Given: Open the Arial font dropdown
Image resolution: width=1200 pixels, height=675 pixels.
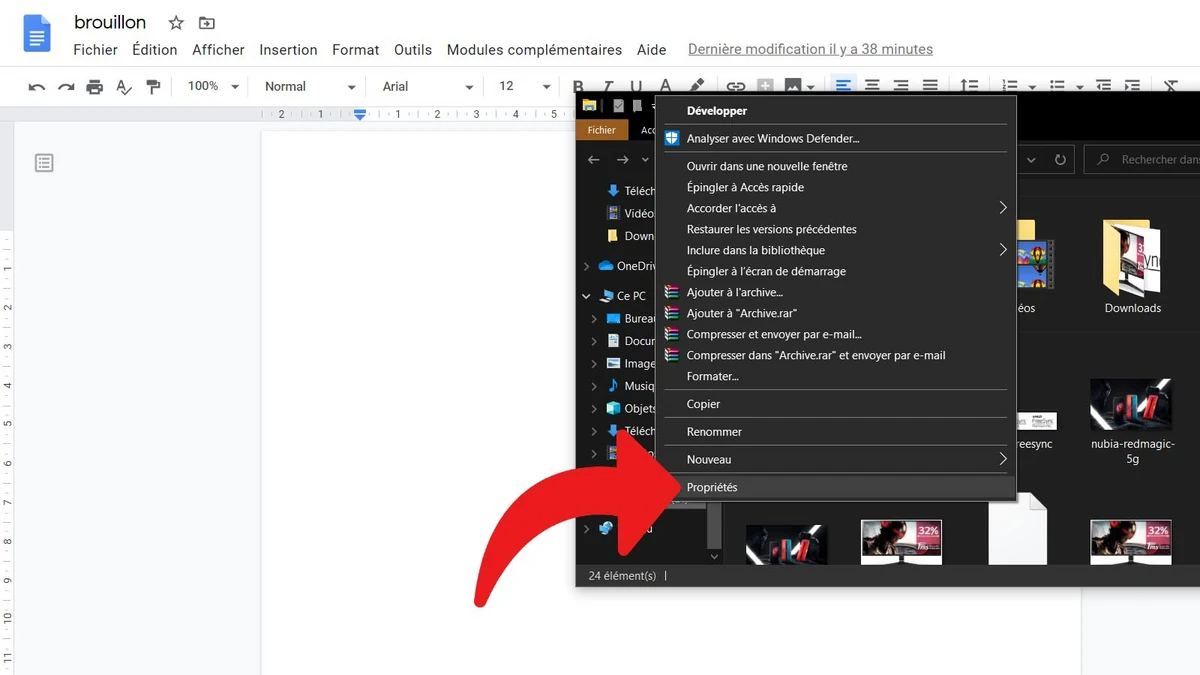Looking at the screenshot, I should (x=424, y=86).
